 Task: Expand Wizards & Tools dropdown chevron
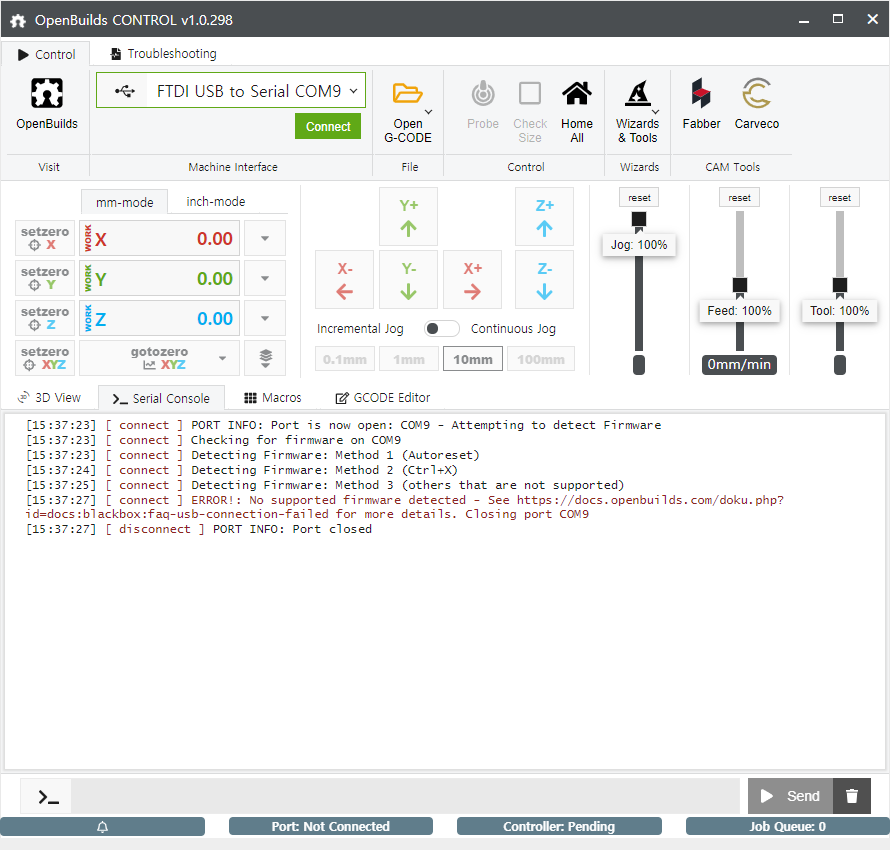[656, 112]
